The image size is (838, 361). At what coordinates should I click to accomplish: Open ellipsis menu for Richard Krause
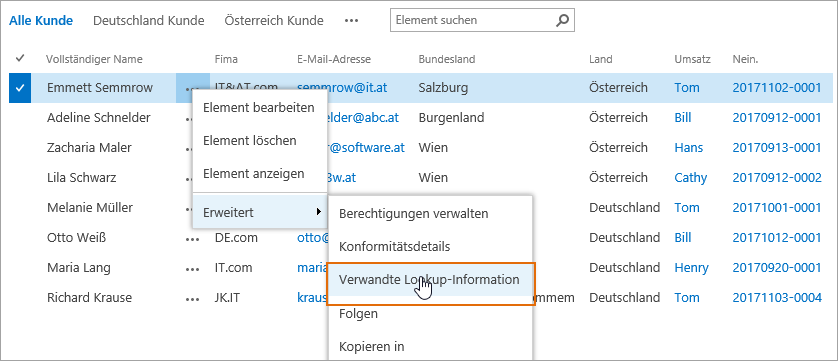[x=192, y=299]
